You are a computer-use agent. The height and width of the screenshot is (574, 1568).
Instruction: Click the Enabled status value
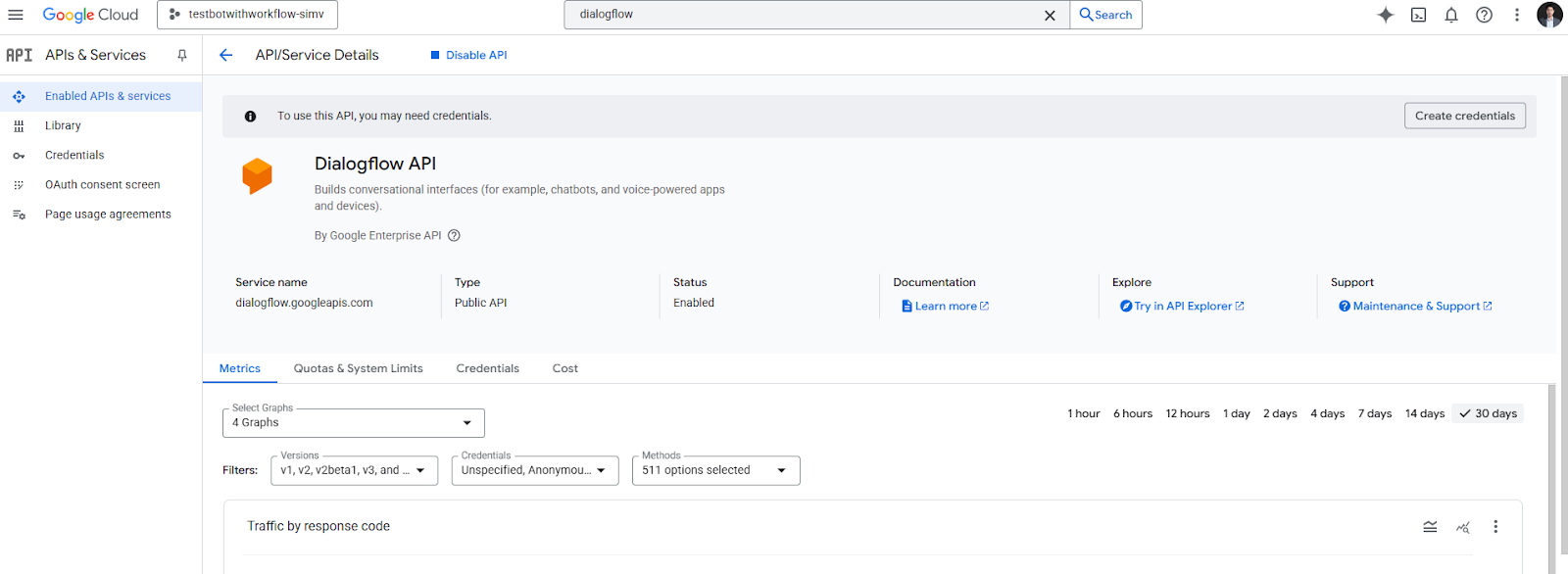pos(694,303)
